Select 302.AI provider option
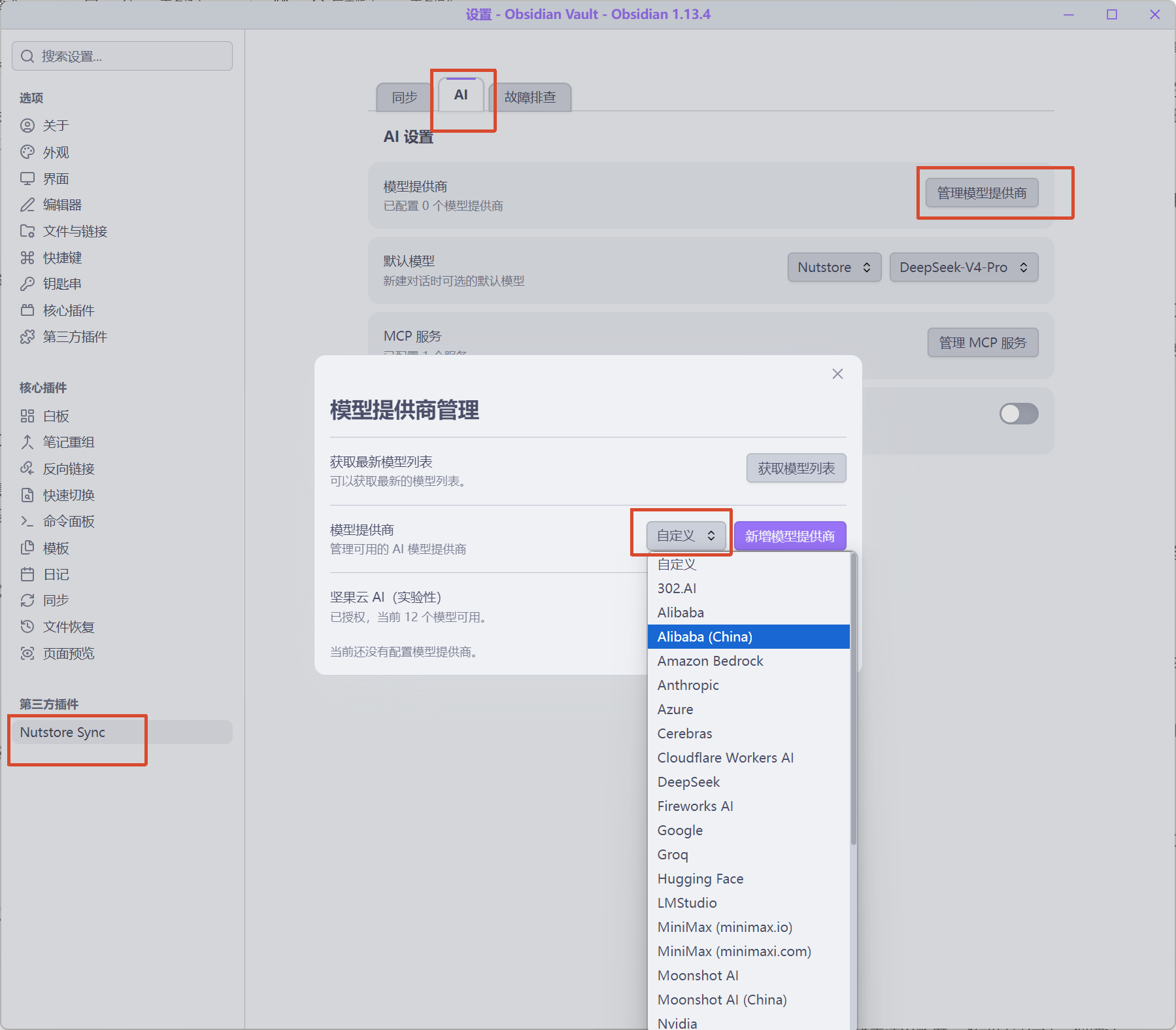This screenshot has height=1030, width=1176. pyautogui.click(x=748, y=589)
